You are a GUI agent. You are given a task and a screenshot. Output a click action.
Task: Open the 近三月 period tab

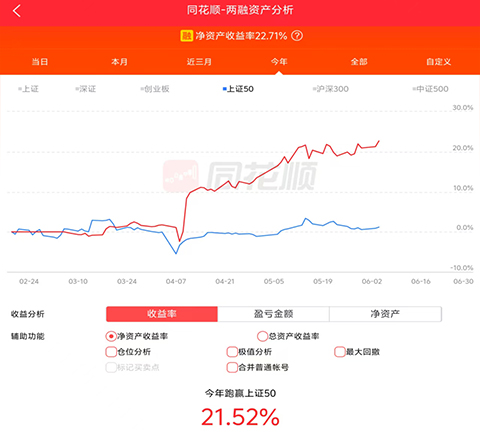[199, 62]
